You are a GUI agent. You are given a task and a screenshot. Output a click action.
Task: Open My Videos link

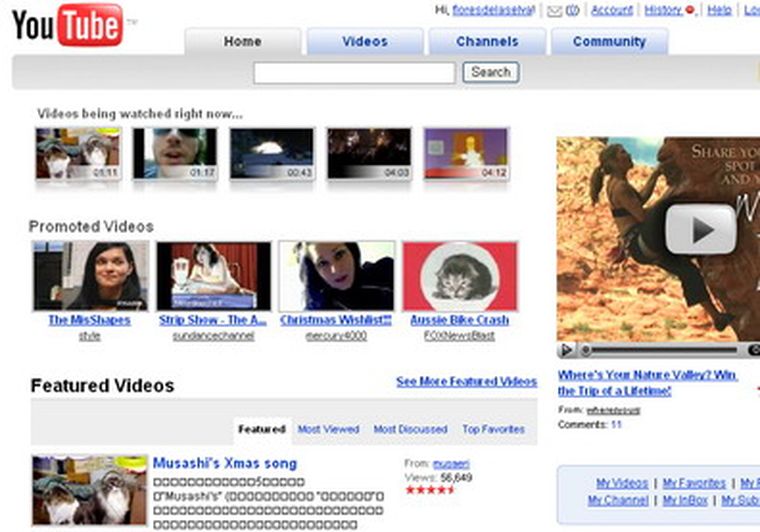pos(622,483)
